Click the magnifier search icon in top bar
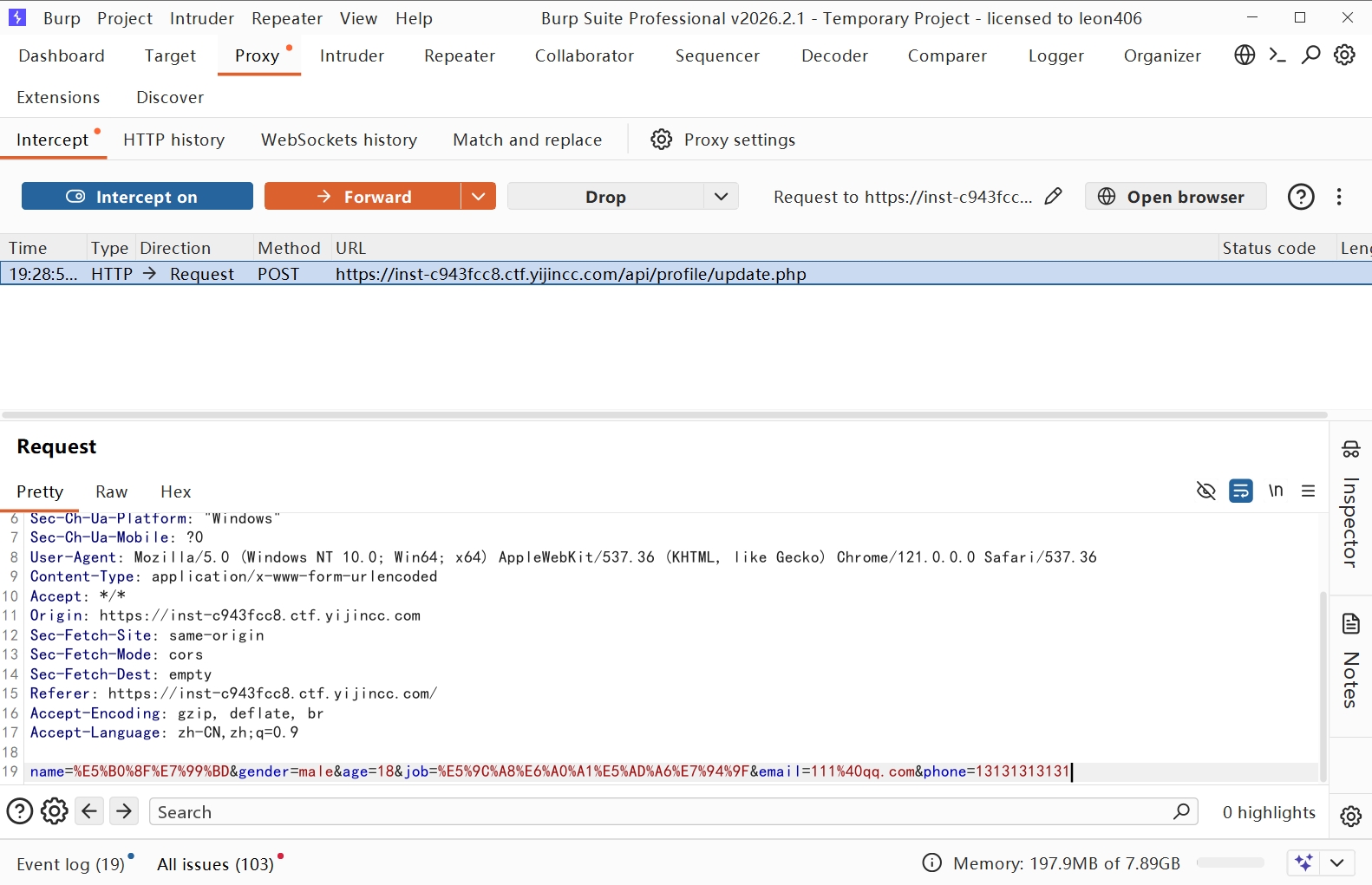Screen dimensions: 1372x885 click(x=1310, y=55)
